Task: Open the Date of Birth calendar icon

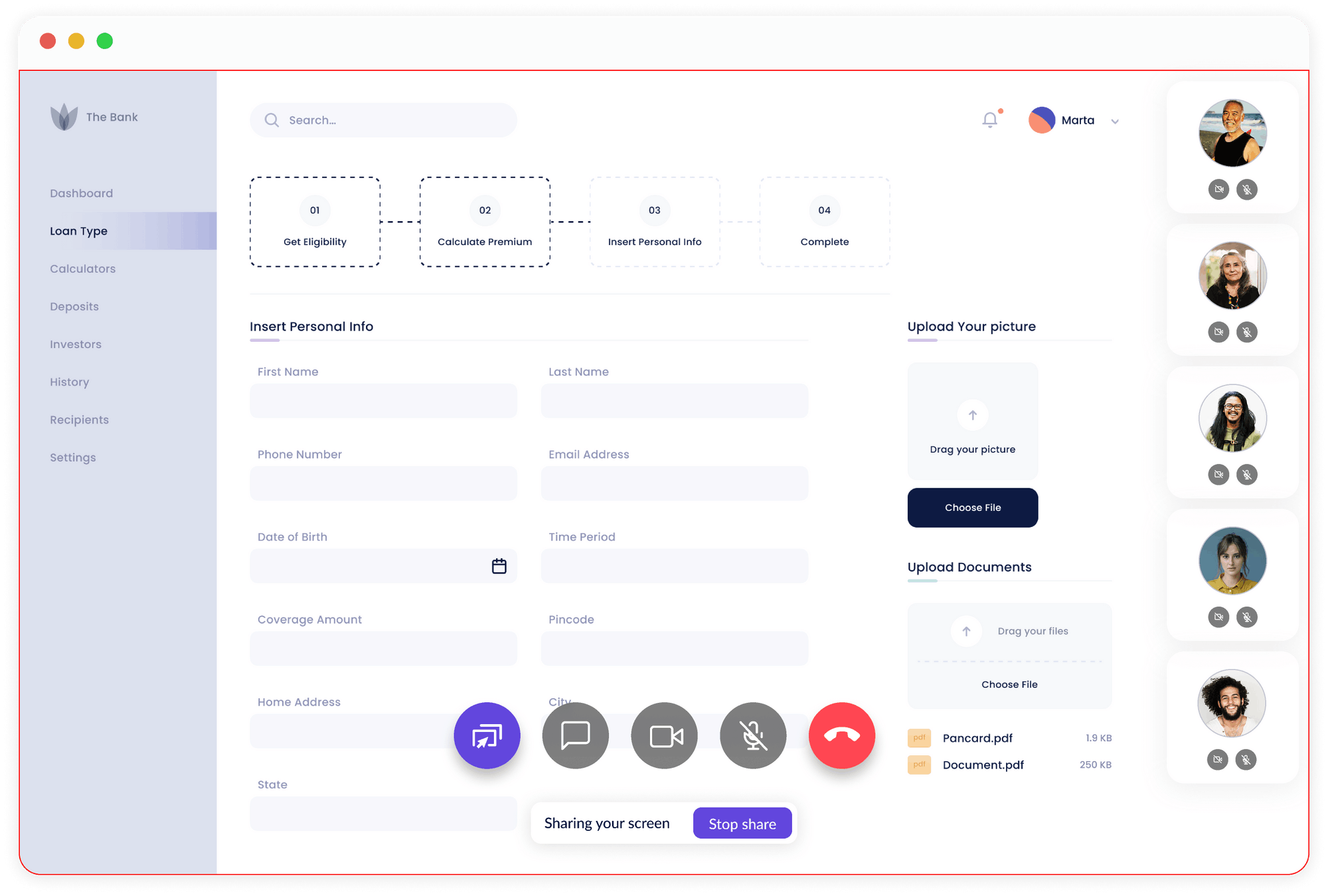Action: (x=499, y=566)
